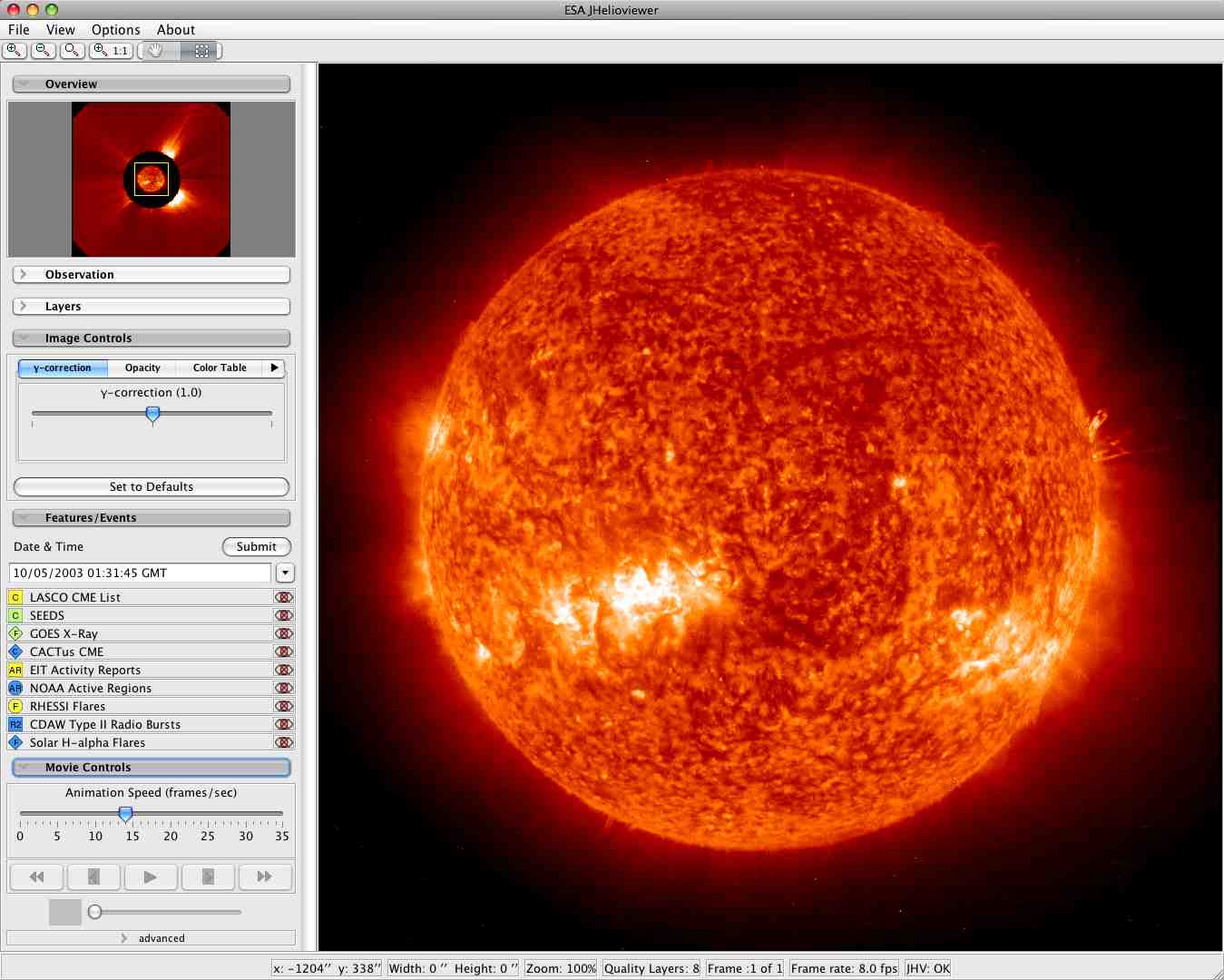Toggle visibility eye for LASCO CME List
The height and width of the screenshot is (980, 1224).
pos(284,597)
